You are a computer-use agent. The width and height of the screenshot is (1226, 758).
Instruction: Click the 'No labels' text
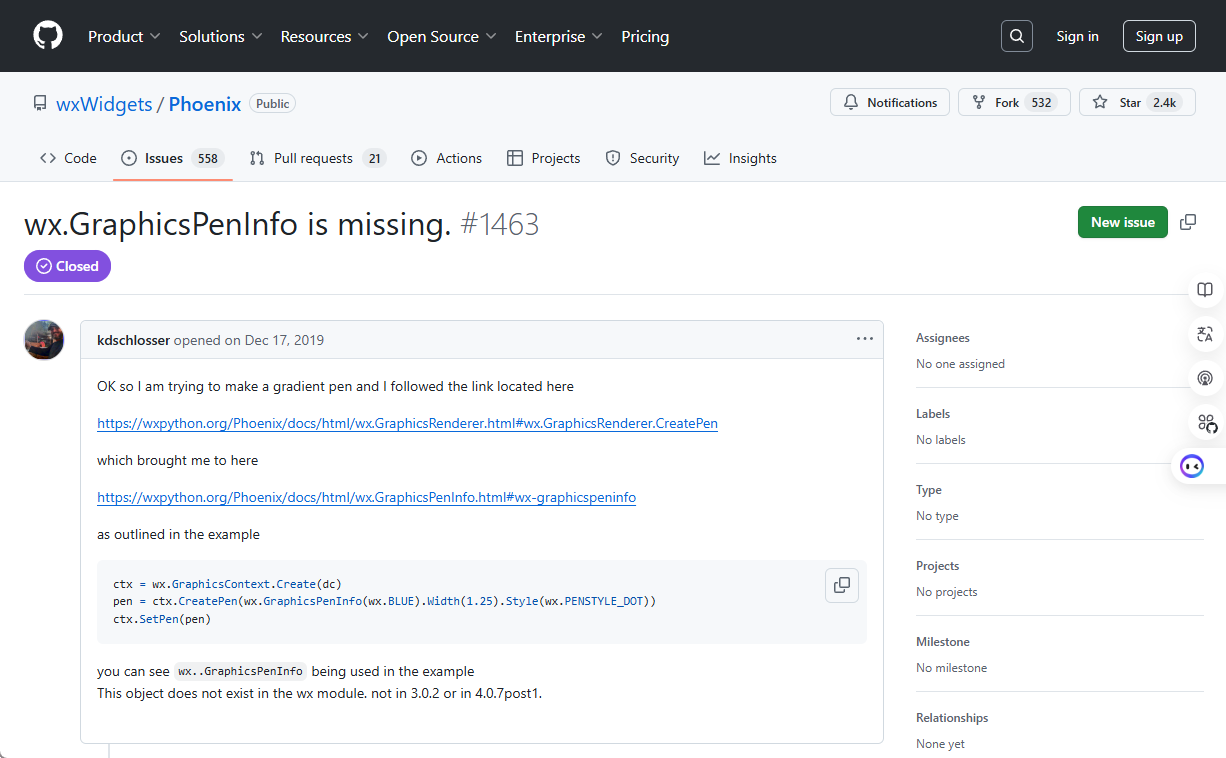point(941,440)
